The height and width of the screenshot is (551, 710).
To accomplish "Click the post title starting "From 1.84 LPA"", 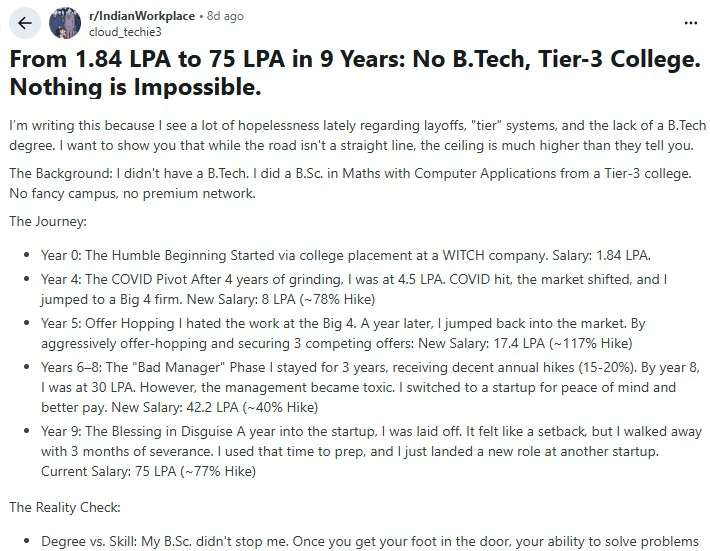I will [x=354, y=73].
